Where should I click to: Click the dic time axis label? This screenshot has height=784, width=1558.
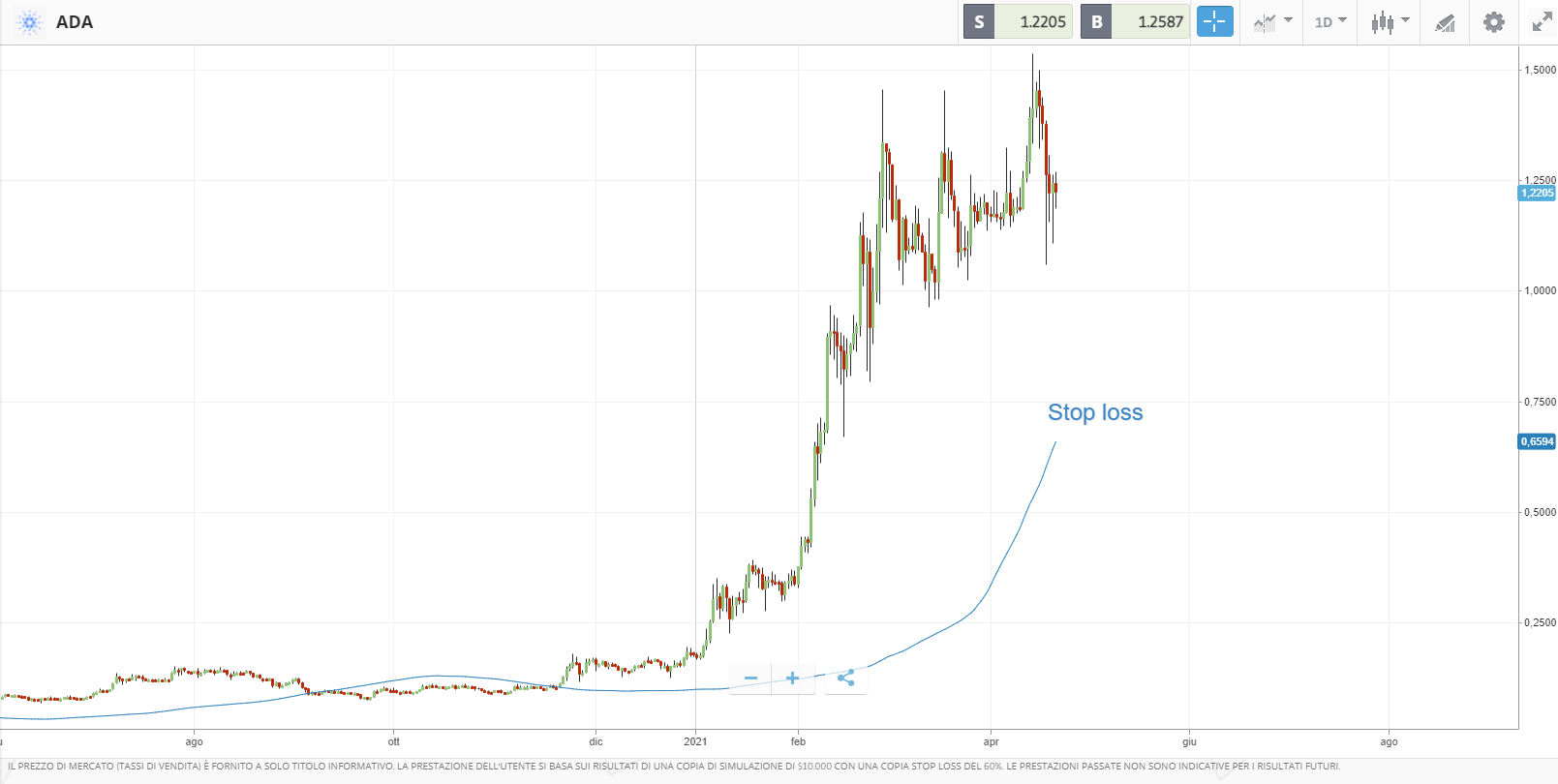596,742
